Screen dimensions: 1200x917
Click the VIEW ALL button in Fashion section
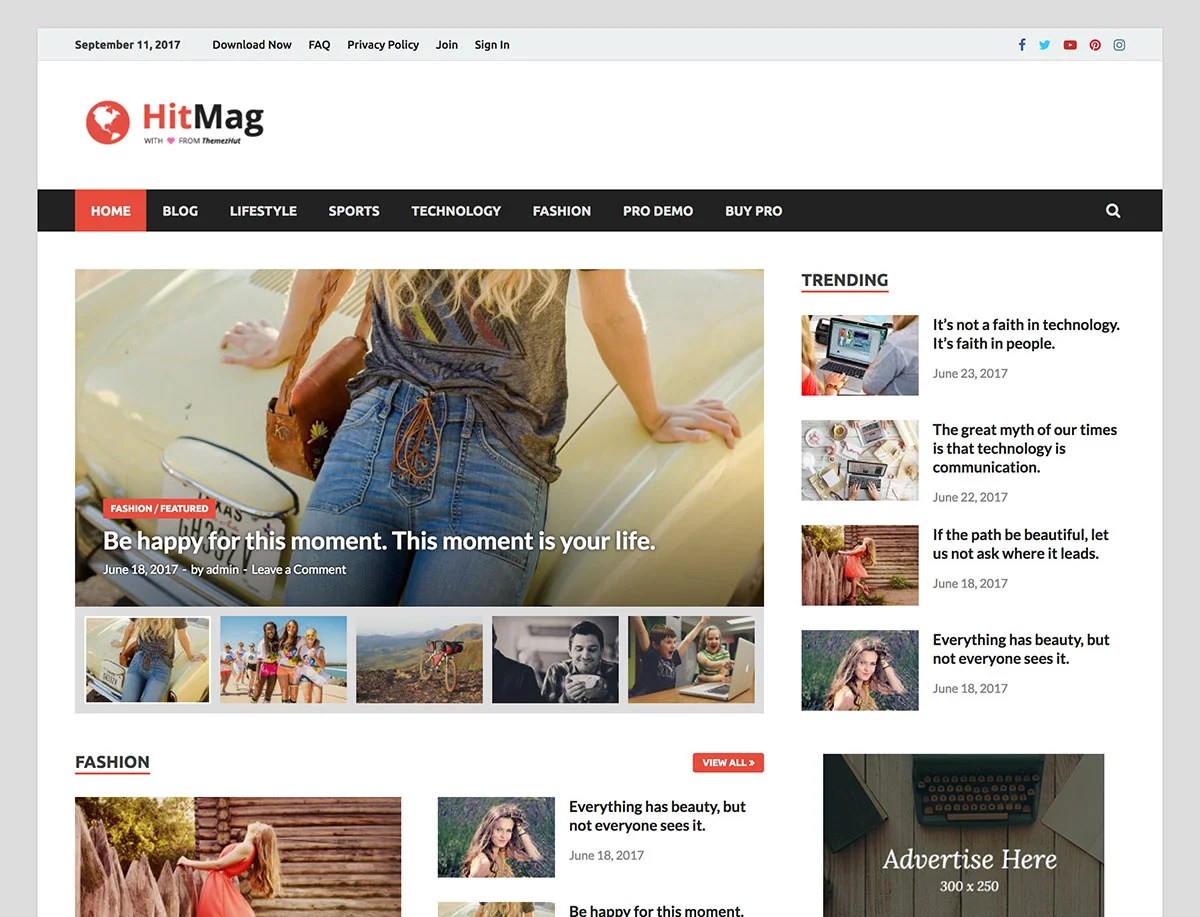728,762
